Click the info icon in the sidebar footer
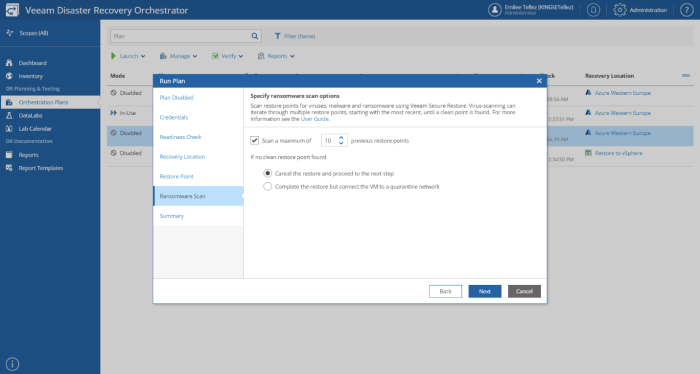Image resolution: width=700 pixels, height=374 pixels. click(12, 364)
